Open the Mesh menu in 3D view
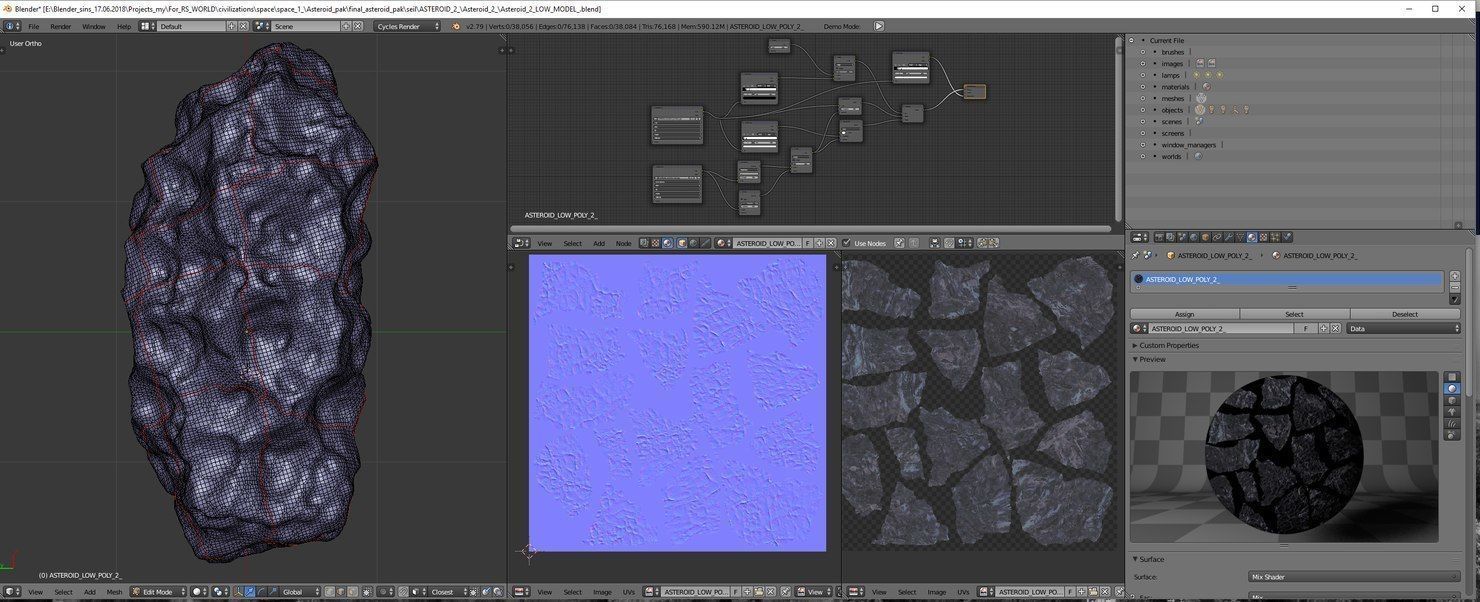 114,592
